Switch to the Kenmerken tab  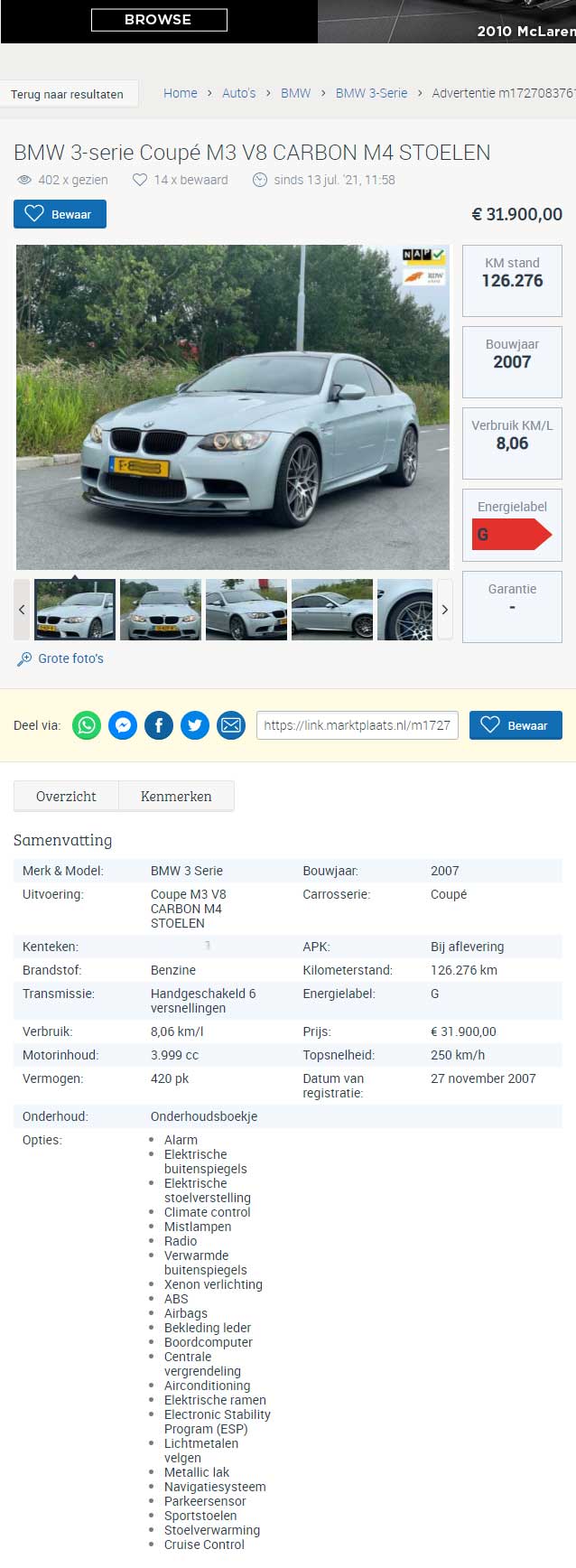point(176,797)
